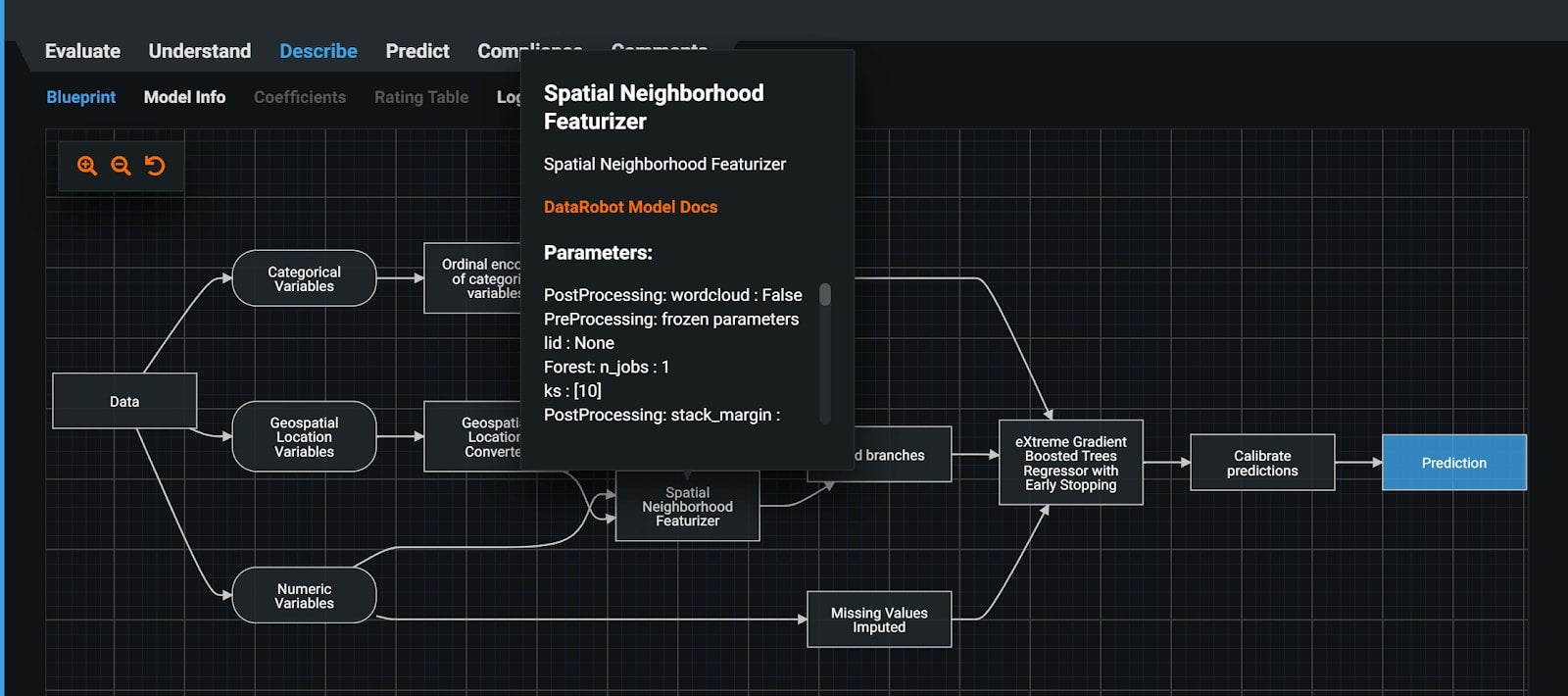This screenshot has height=696, width=1568.
Task: Zoom out of the blueprint diagram
Action: point(121,166)
